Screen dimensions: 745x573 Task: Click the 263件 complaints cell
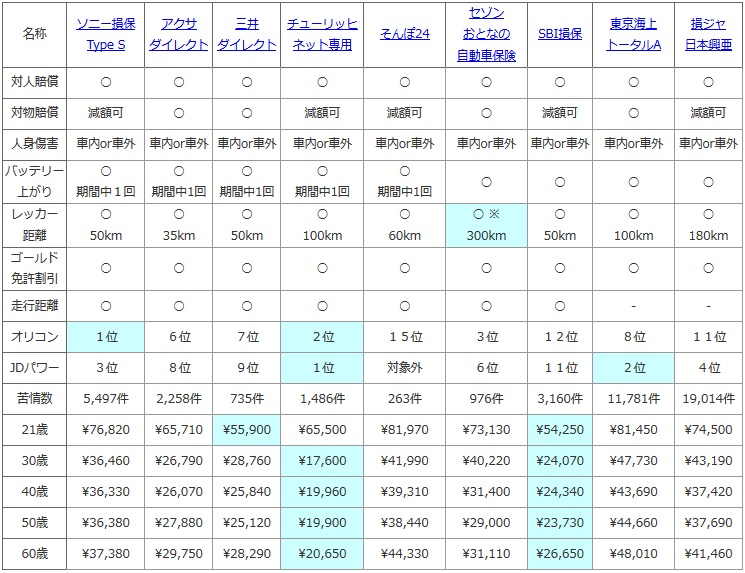[x=405, y=399]
